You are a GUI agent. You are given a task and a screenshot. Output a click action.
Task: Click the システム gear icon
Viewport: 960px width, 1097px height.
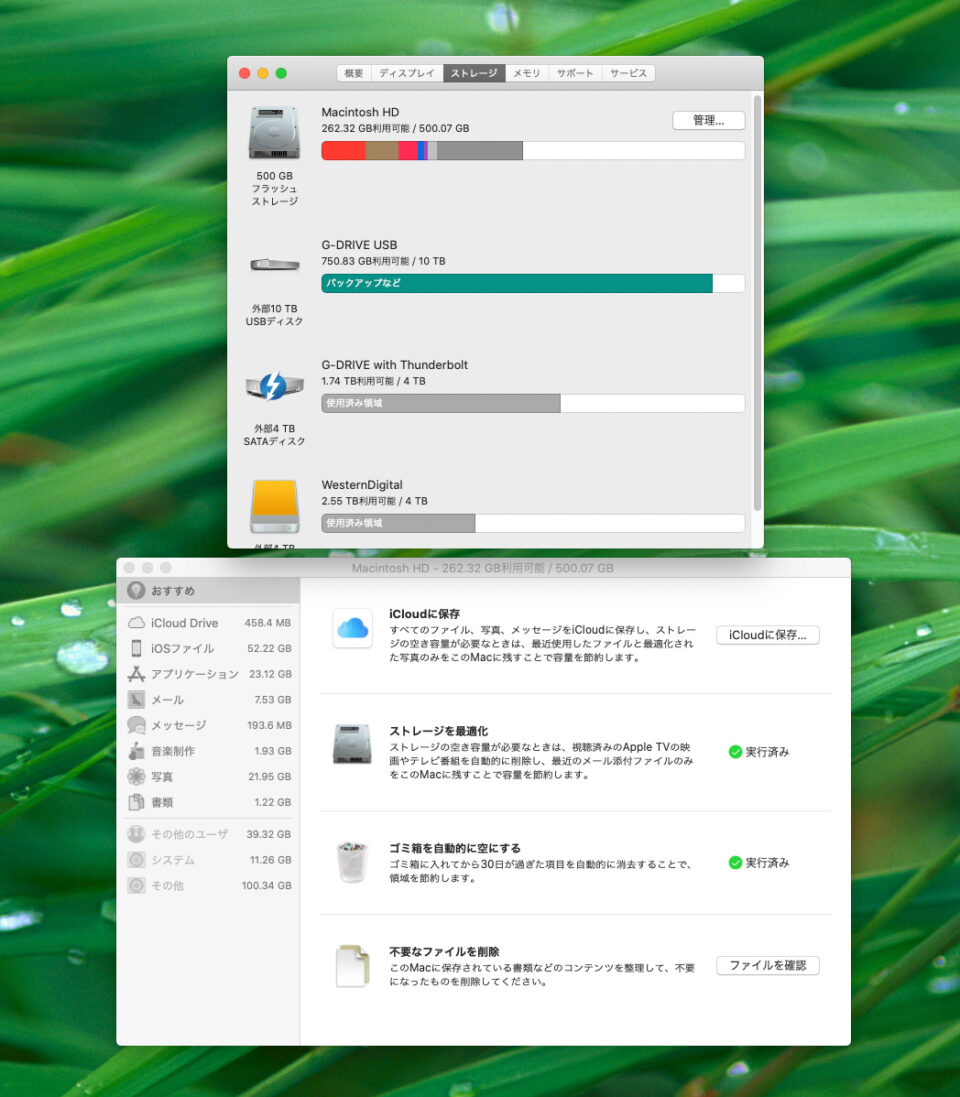pyautogui.click(x=136, y=860)
